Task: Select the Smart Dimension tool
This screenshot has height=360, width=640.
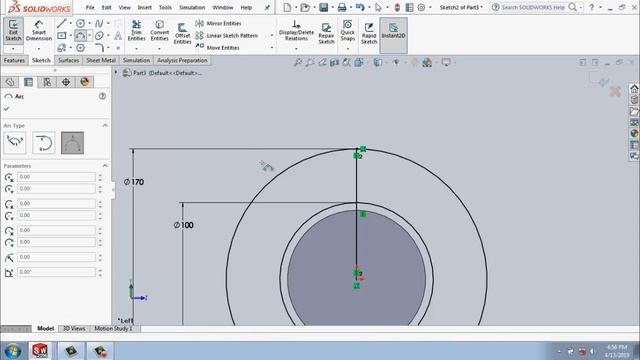Action: click(x=39, y=31)
